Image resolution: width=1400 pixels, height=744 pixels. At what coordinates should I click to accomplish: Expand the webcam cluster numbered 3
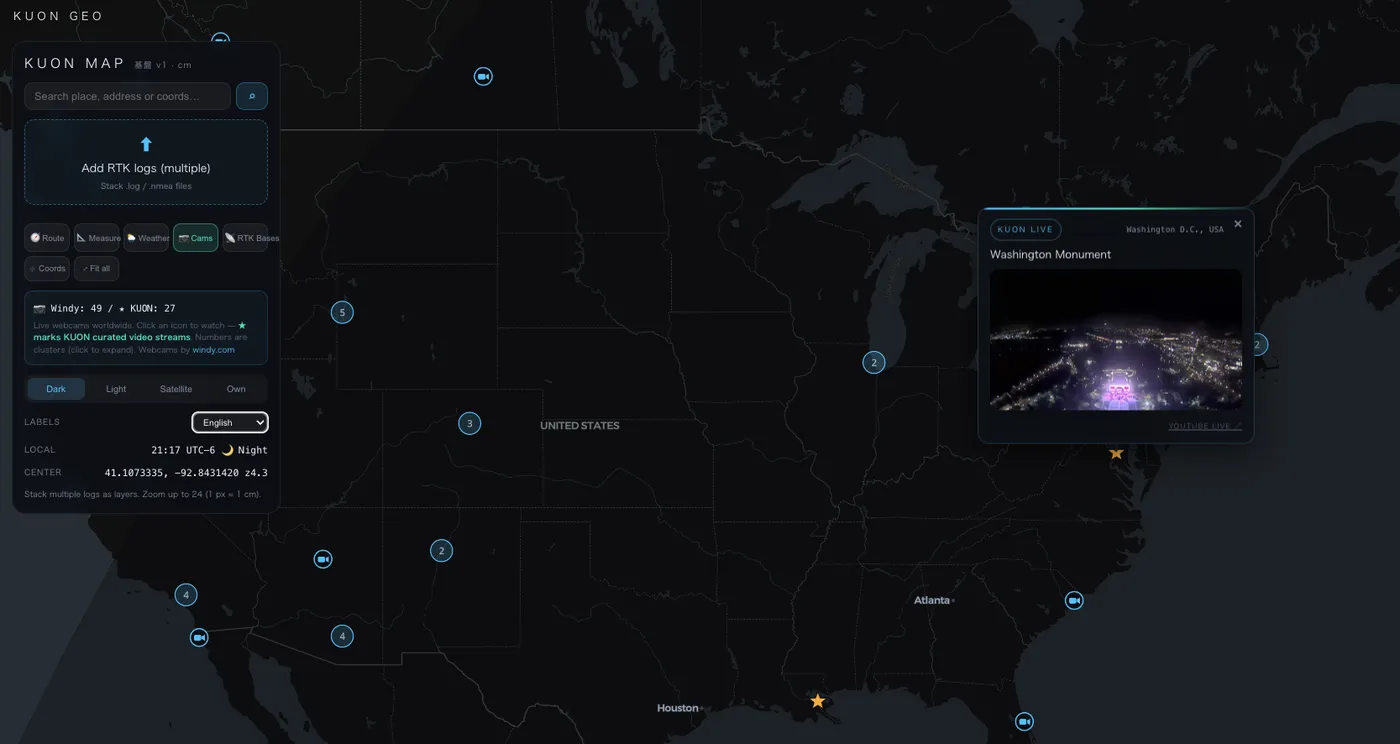point(469,423)
